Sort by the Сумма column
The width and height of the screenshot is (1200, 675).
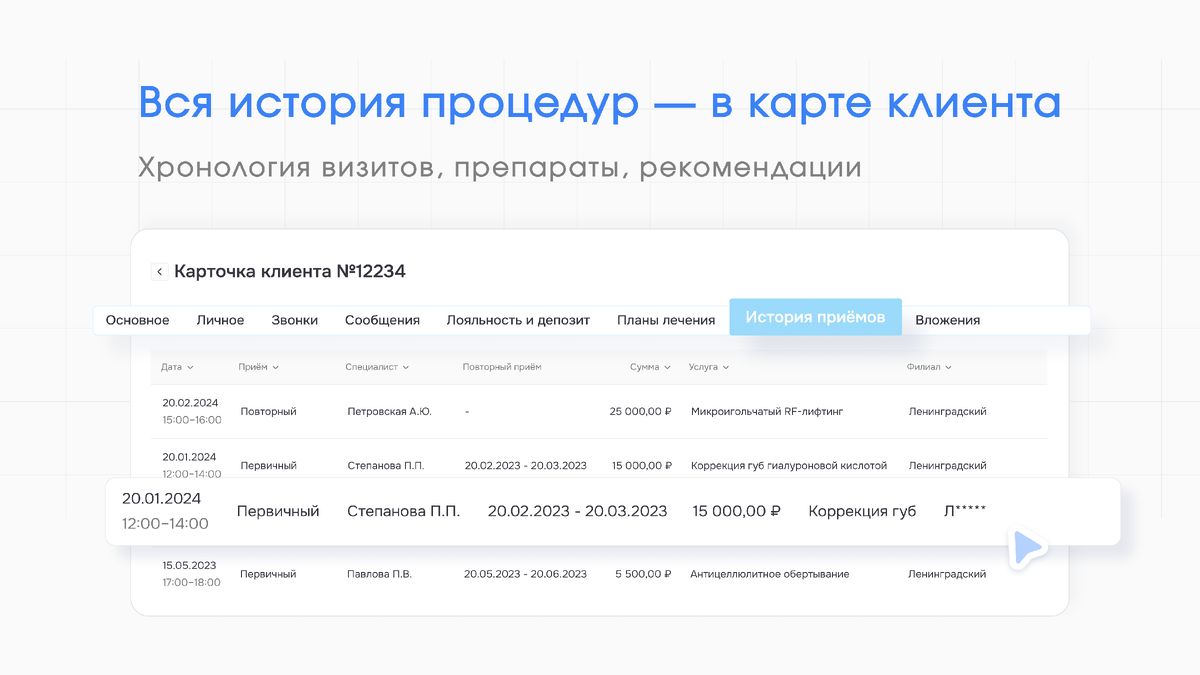650,367
